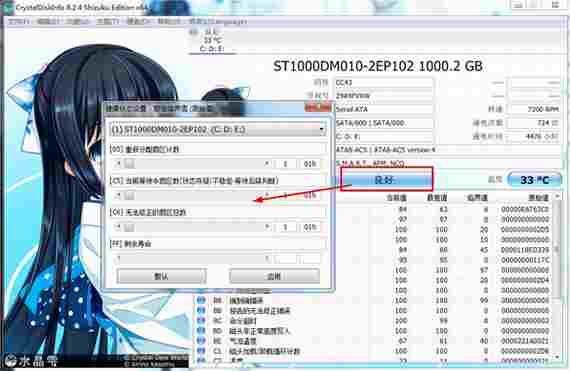Screen dimensions: 570x371
Task: Open the 帮助(H) menu
Action: (168, 22)
